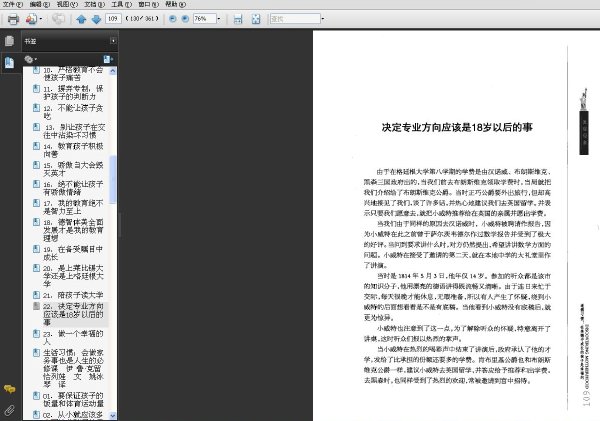This screenshot has width=600, height=421.
Task: Click the bookmark icon beside item 23
Action: (36, 333)
